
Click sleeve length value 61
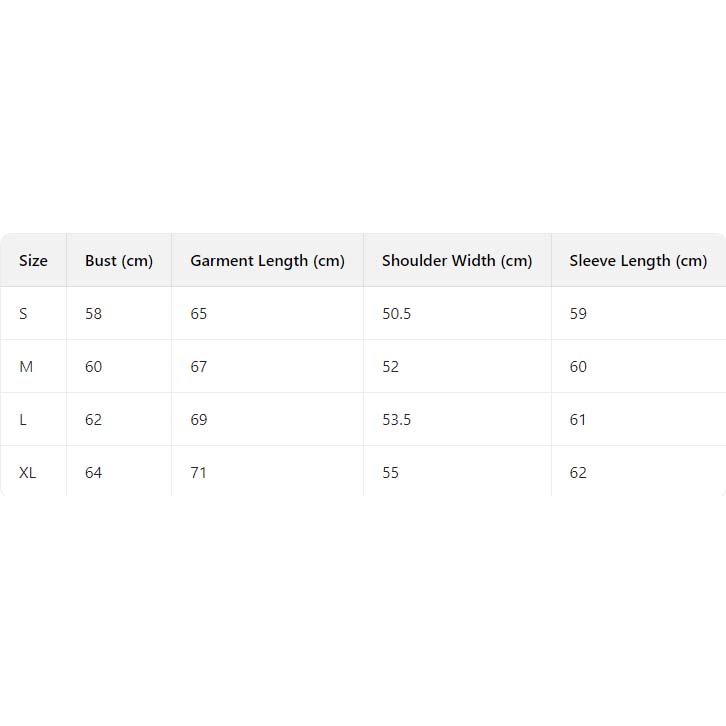pyautogui.click(x=578, y=420)
